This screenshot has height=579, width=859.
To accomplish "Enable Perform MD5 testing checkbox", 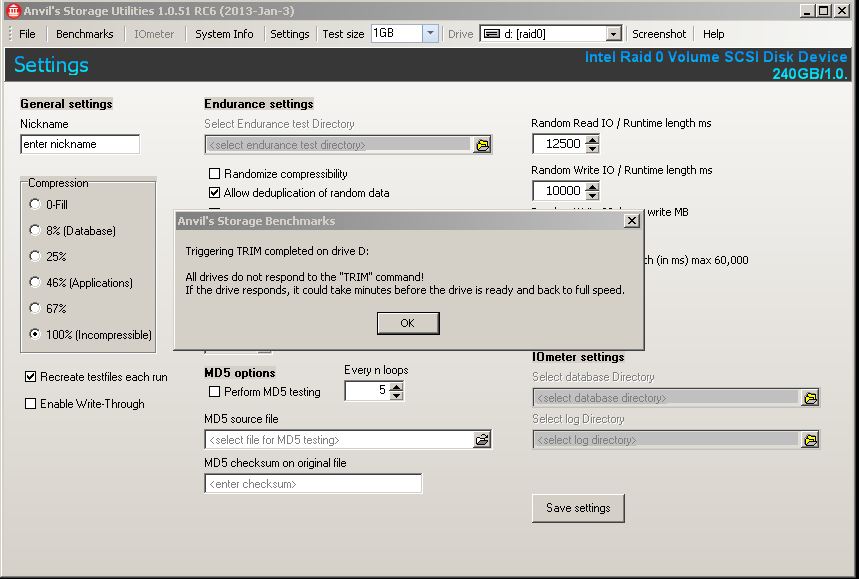I will (215, 392).
